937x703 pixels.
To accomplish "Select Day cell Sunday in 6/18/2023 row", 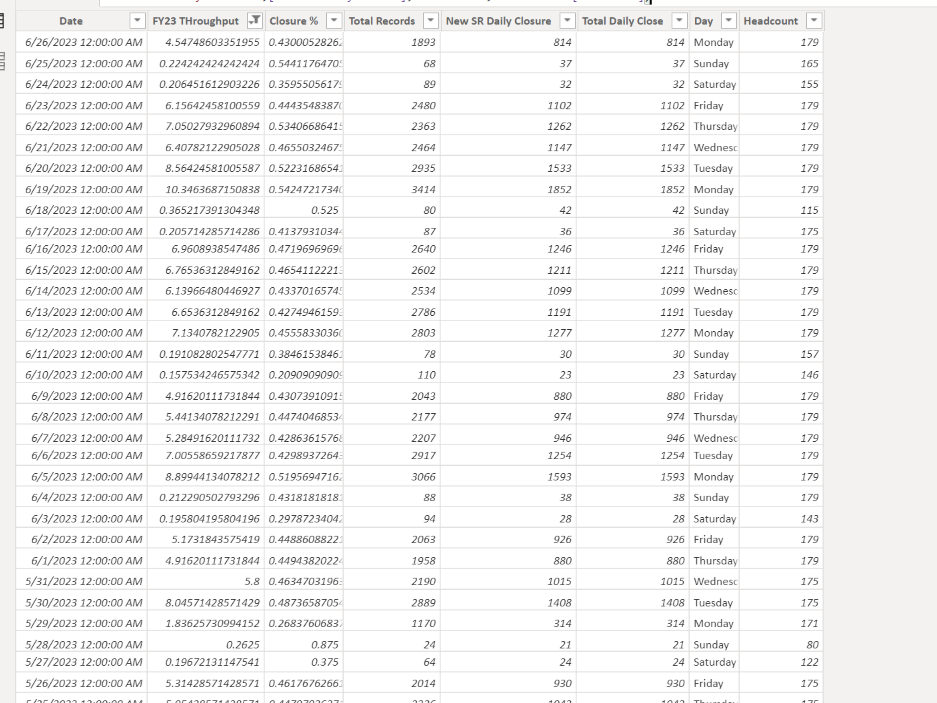I will 711,210.
